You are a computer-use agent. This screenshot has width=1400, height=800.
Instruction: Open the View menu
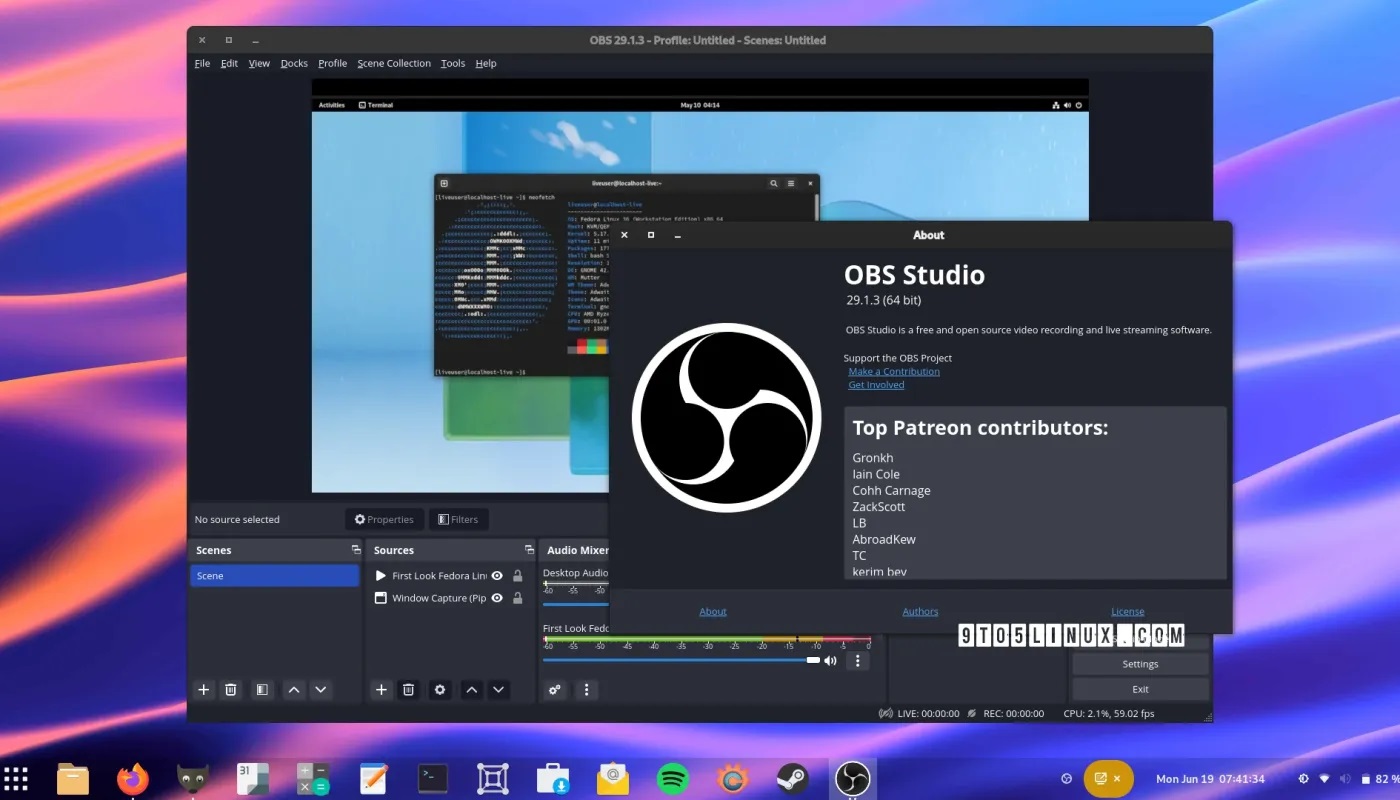pos(259,63)
